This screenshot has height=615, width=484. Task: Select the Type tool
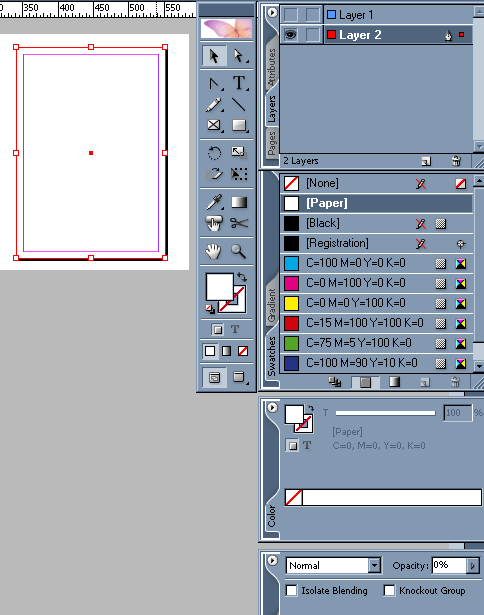click(x=239, y=84)
